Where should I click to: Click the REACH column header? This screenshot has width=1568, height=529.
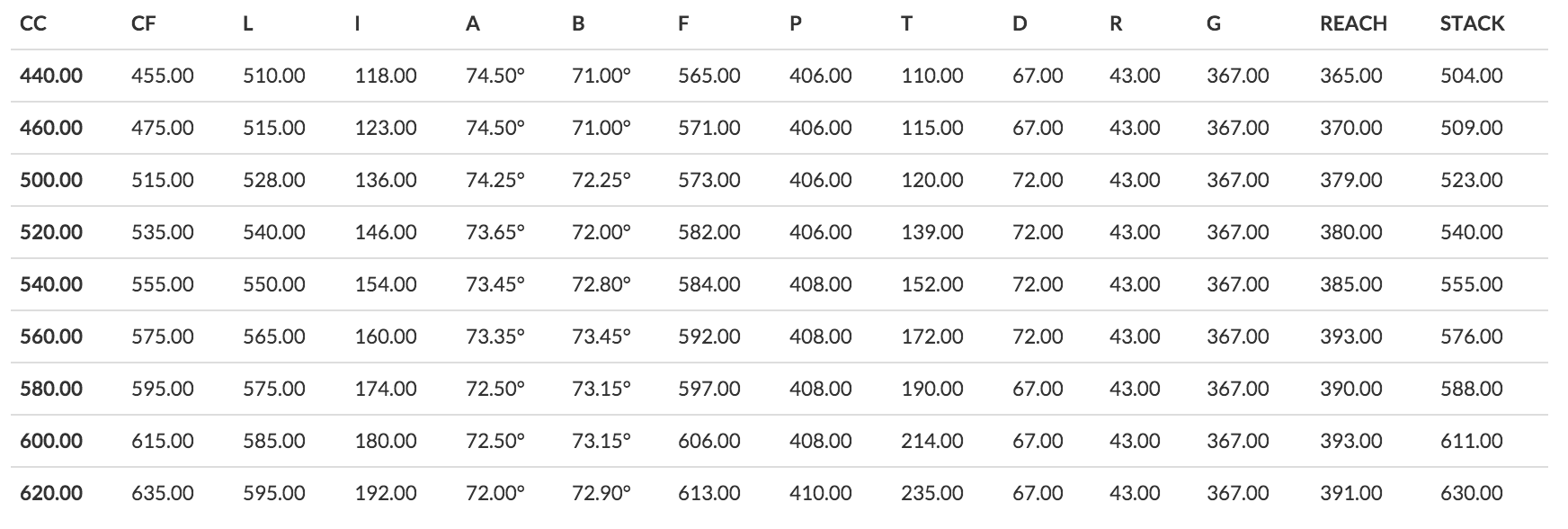pos(1353,24)
